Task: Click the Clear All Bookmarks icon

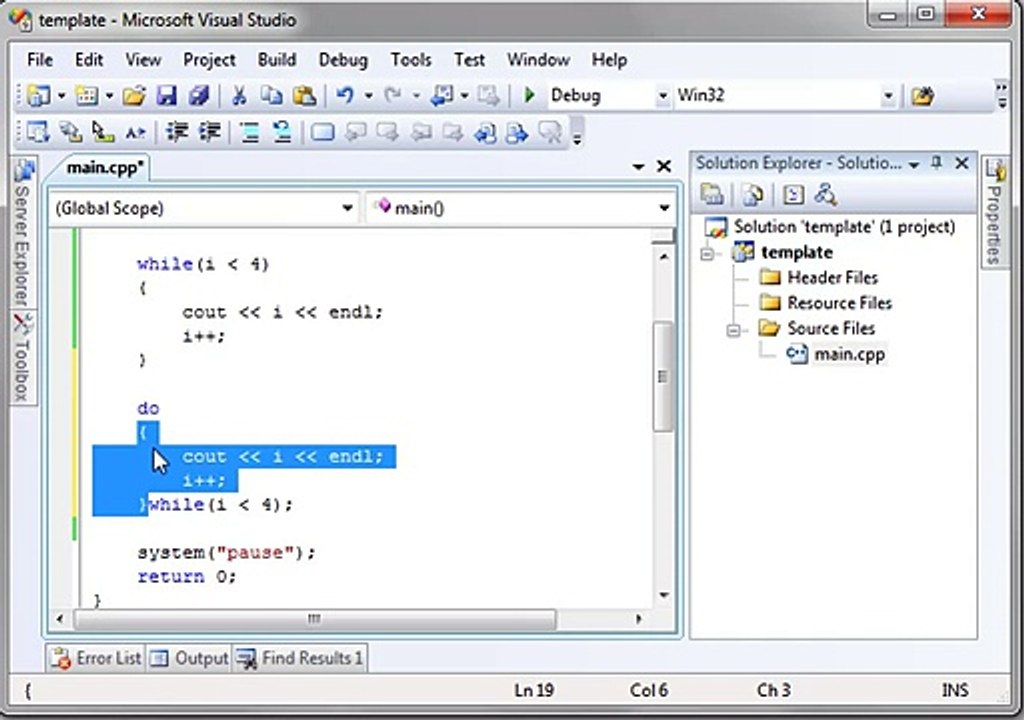Action: tap(551, 133)
